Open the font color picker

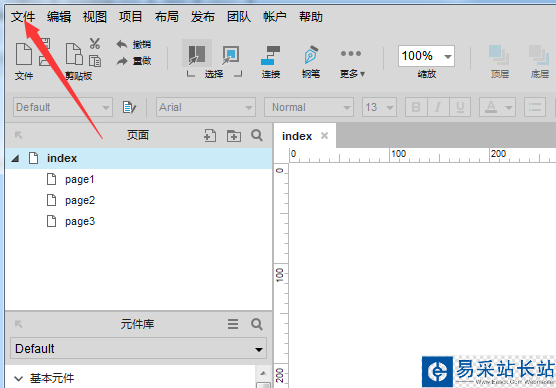click(497, 107)
